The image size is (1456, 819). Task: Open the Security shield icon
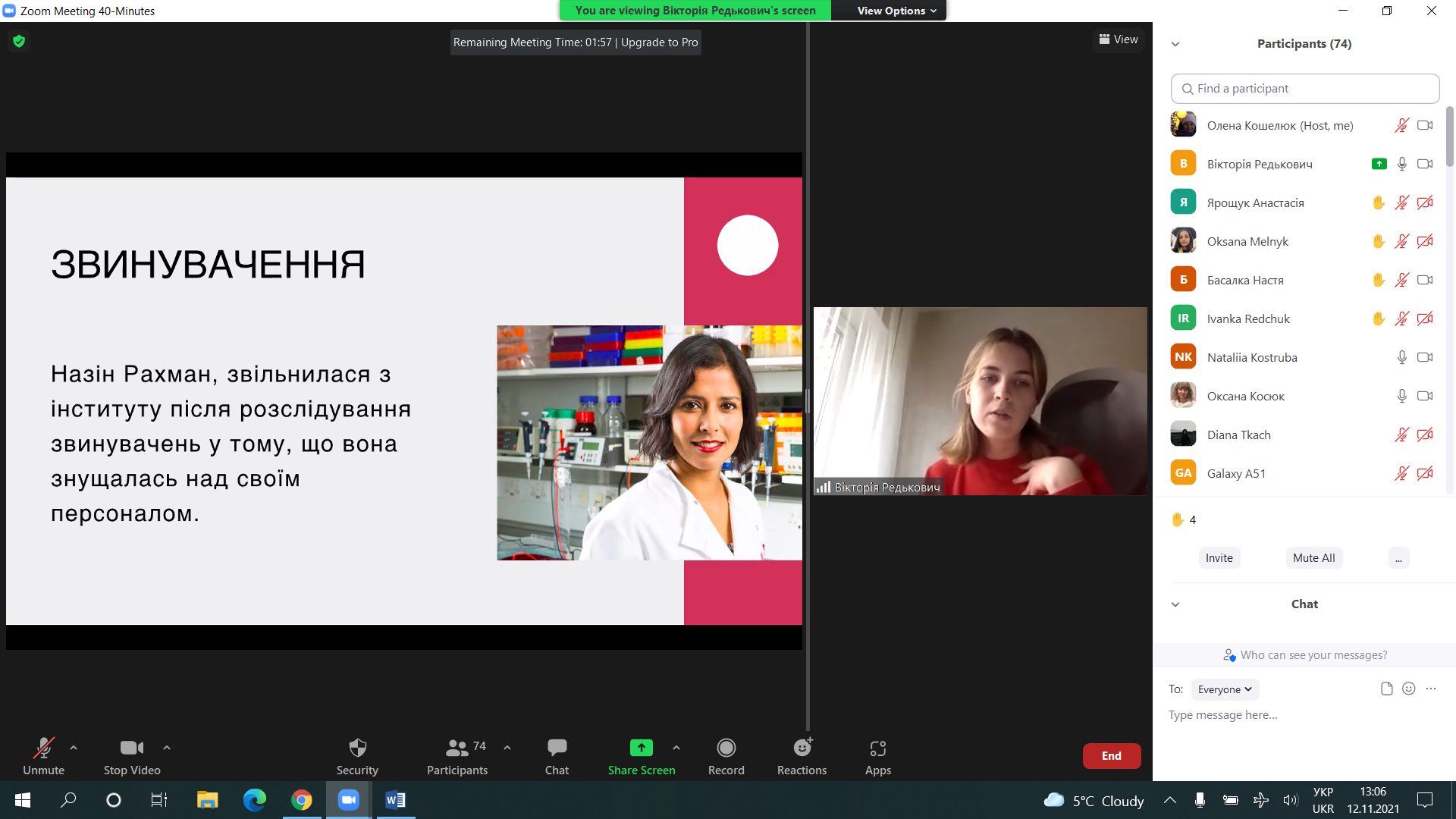tap(357, 748)
